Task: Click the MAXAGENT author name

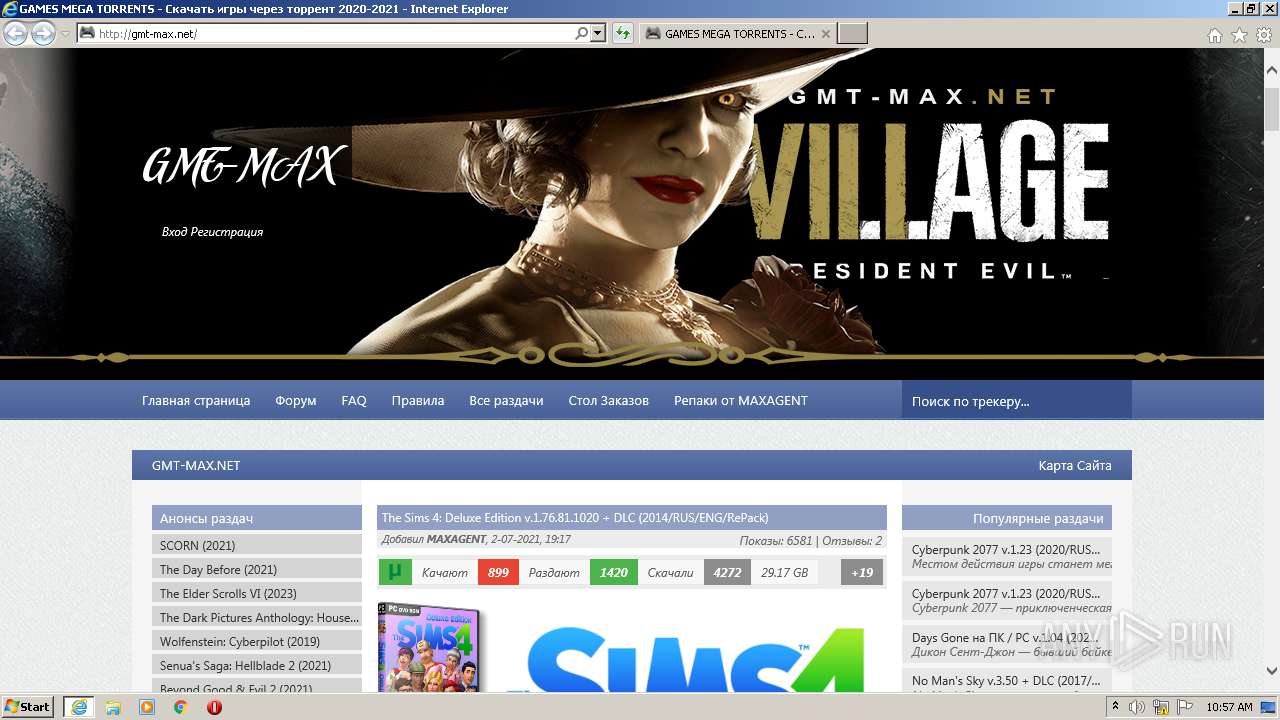Action: click(x=455, y=540)
